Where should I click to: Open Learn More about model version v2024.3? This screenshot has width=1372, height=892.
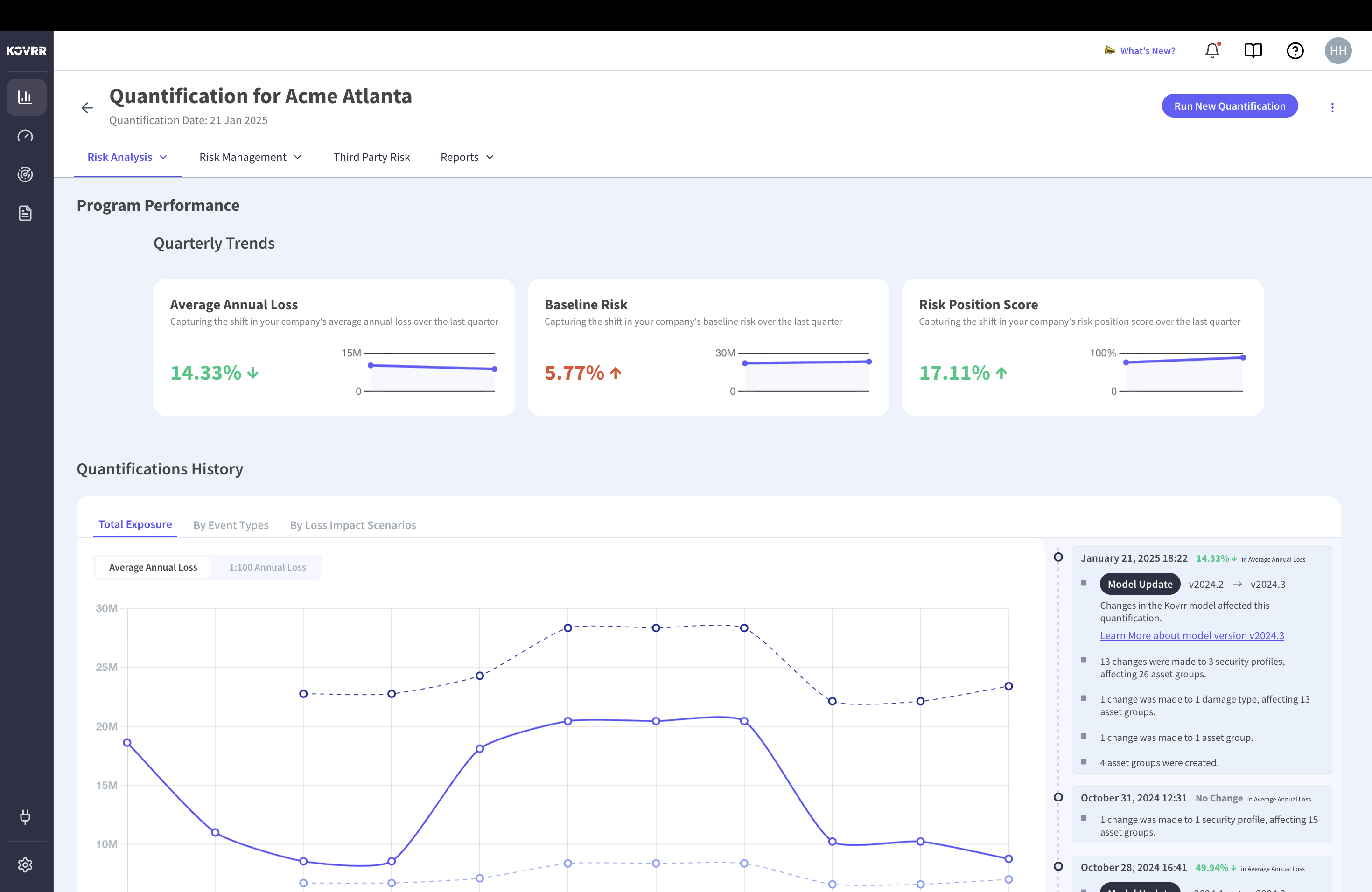[1191, 635]
